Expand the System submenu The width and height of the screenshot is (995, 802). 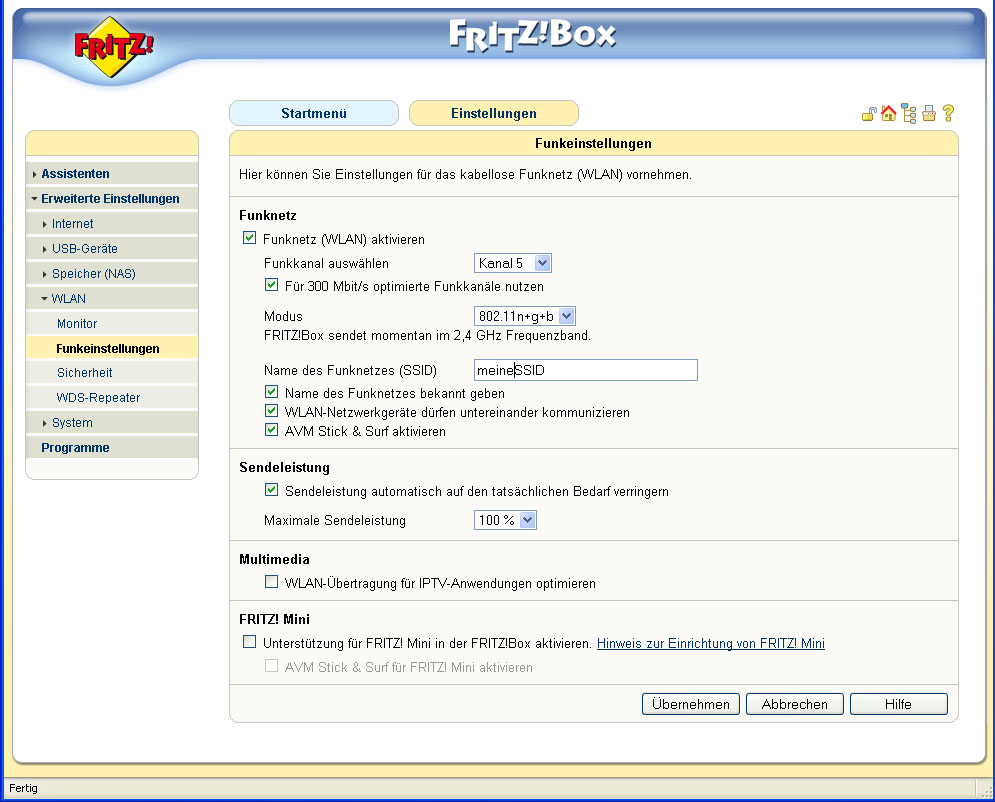click(x=112, y=423)
